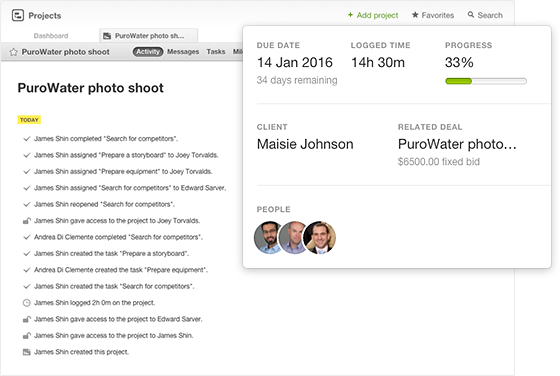Screen dimensions: 560x376
Task: Click the Projects app icon
Action: point(18,15)
